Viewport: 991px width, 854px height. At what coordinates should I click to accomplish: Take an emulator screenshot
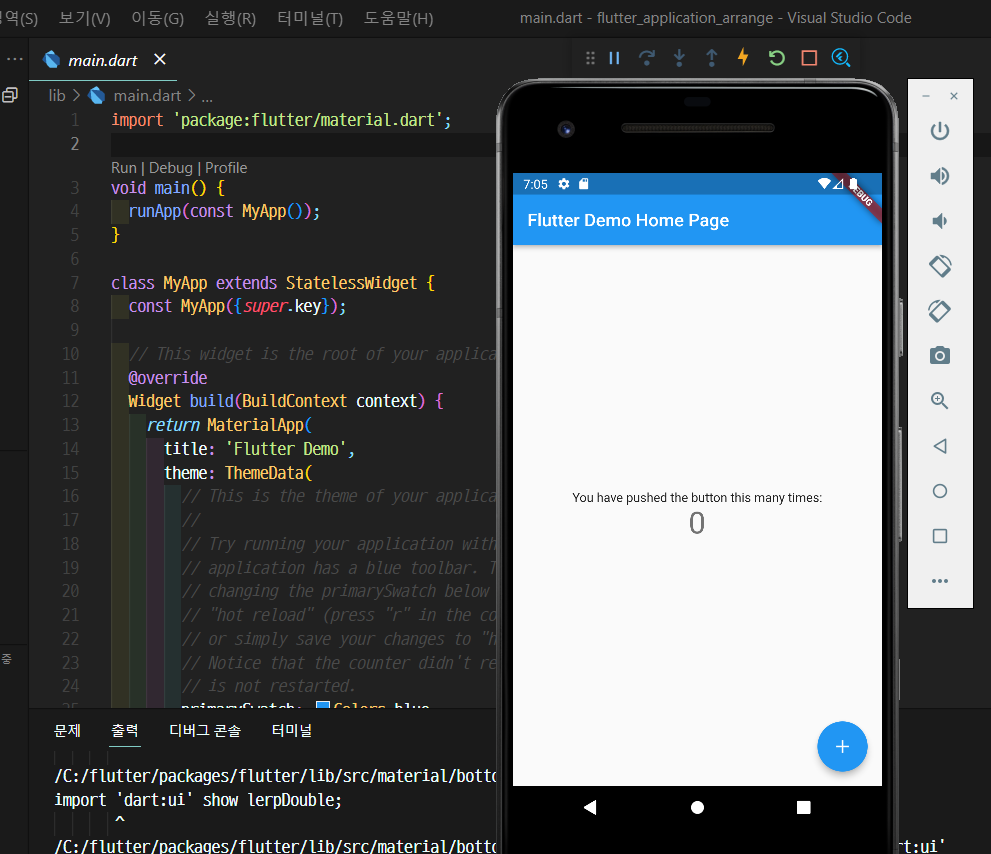(940, 355)
